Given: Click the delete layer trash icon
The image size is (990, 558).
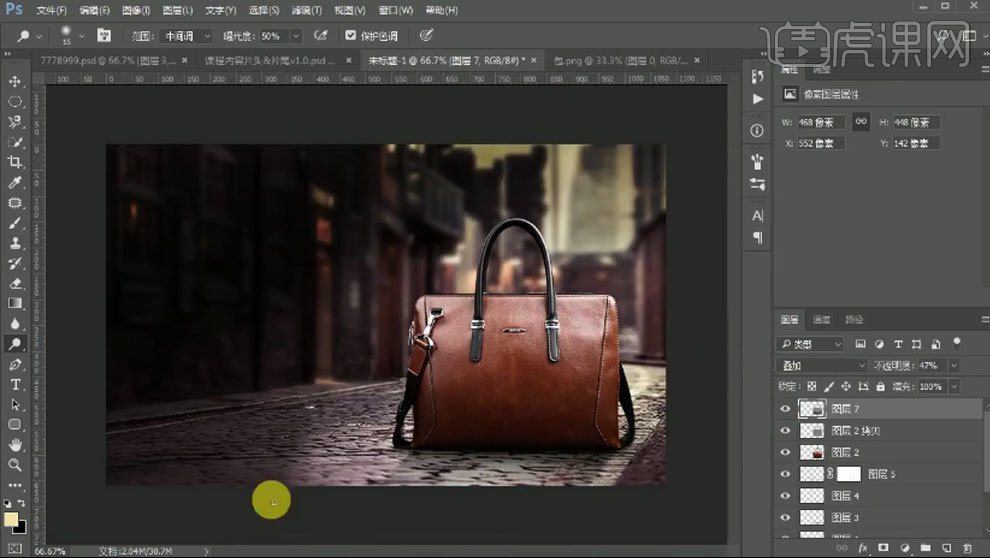Looking at the screenshot, I should pos(966,548).
